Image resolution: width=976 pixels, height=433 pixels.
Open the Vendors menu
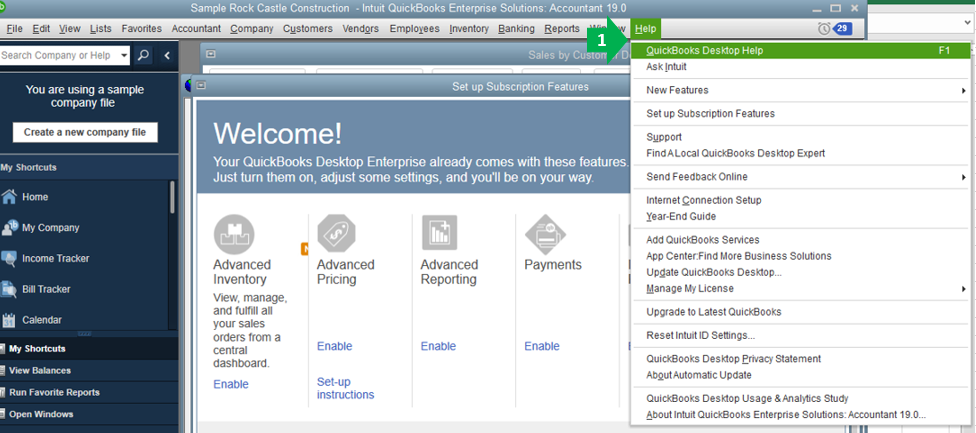360,29
